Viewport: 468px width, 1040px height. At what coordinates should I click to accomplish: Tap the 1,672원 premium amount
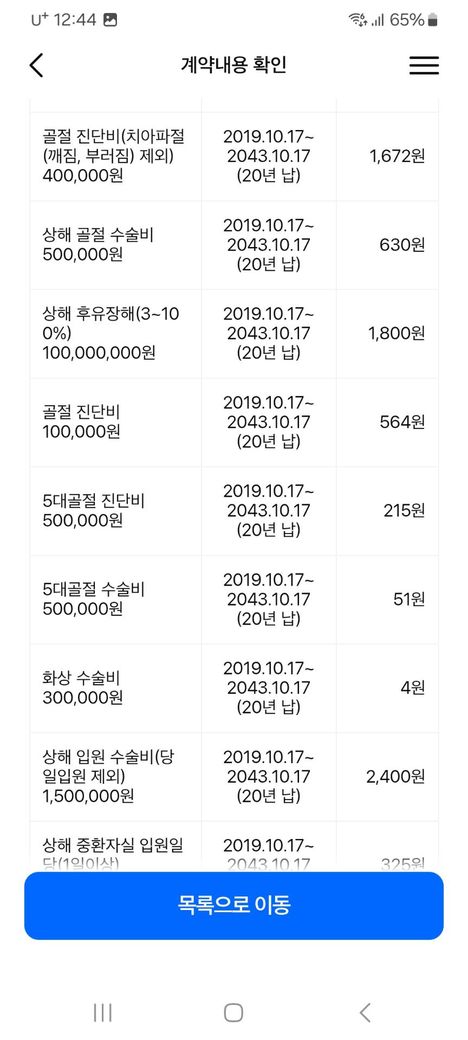(x=396, y=156)
